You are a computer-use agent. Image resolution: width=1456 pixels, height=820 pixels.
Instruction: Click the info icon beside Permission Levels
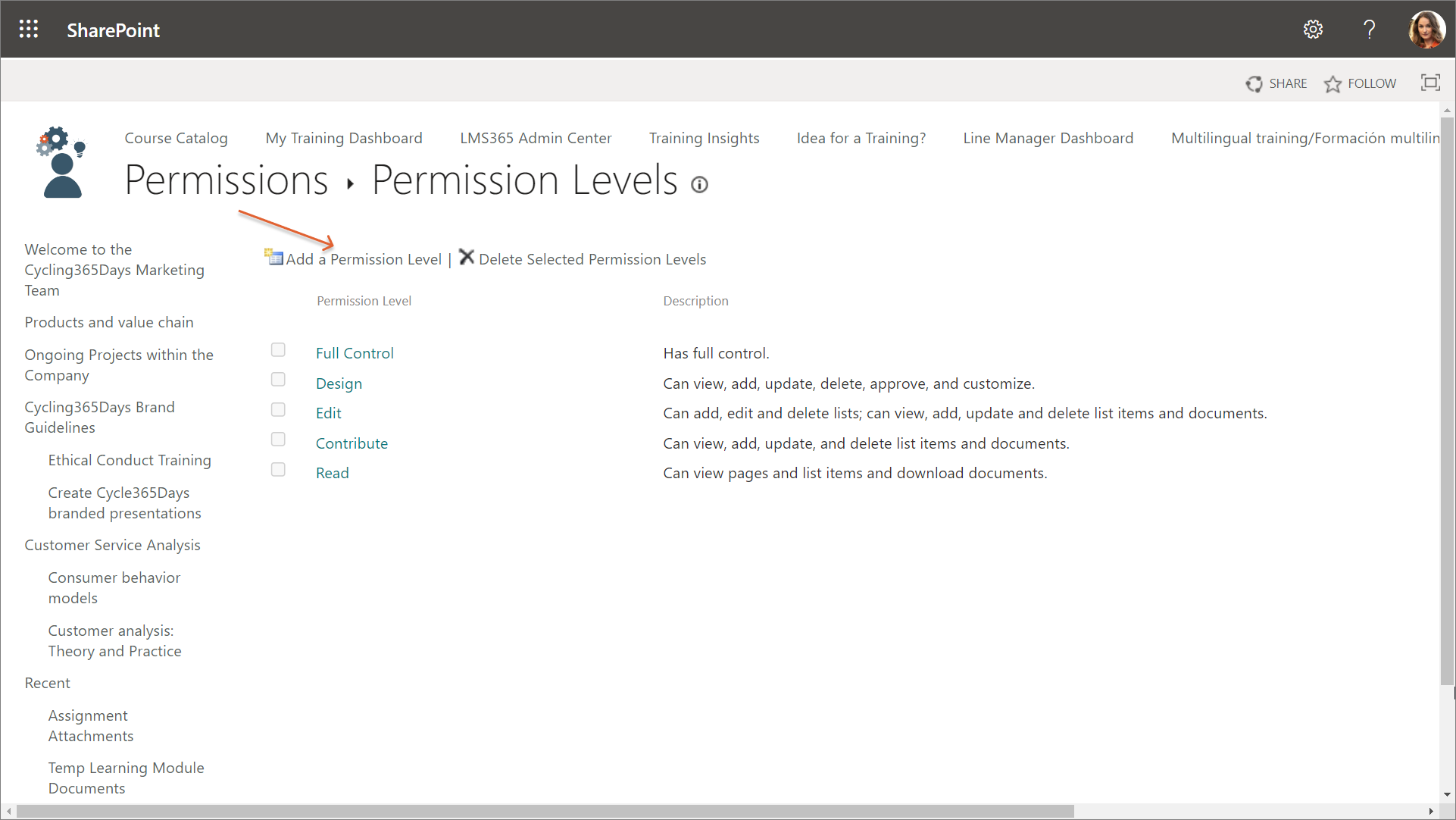click(x=699, y=184)
